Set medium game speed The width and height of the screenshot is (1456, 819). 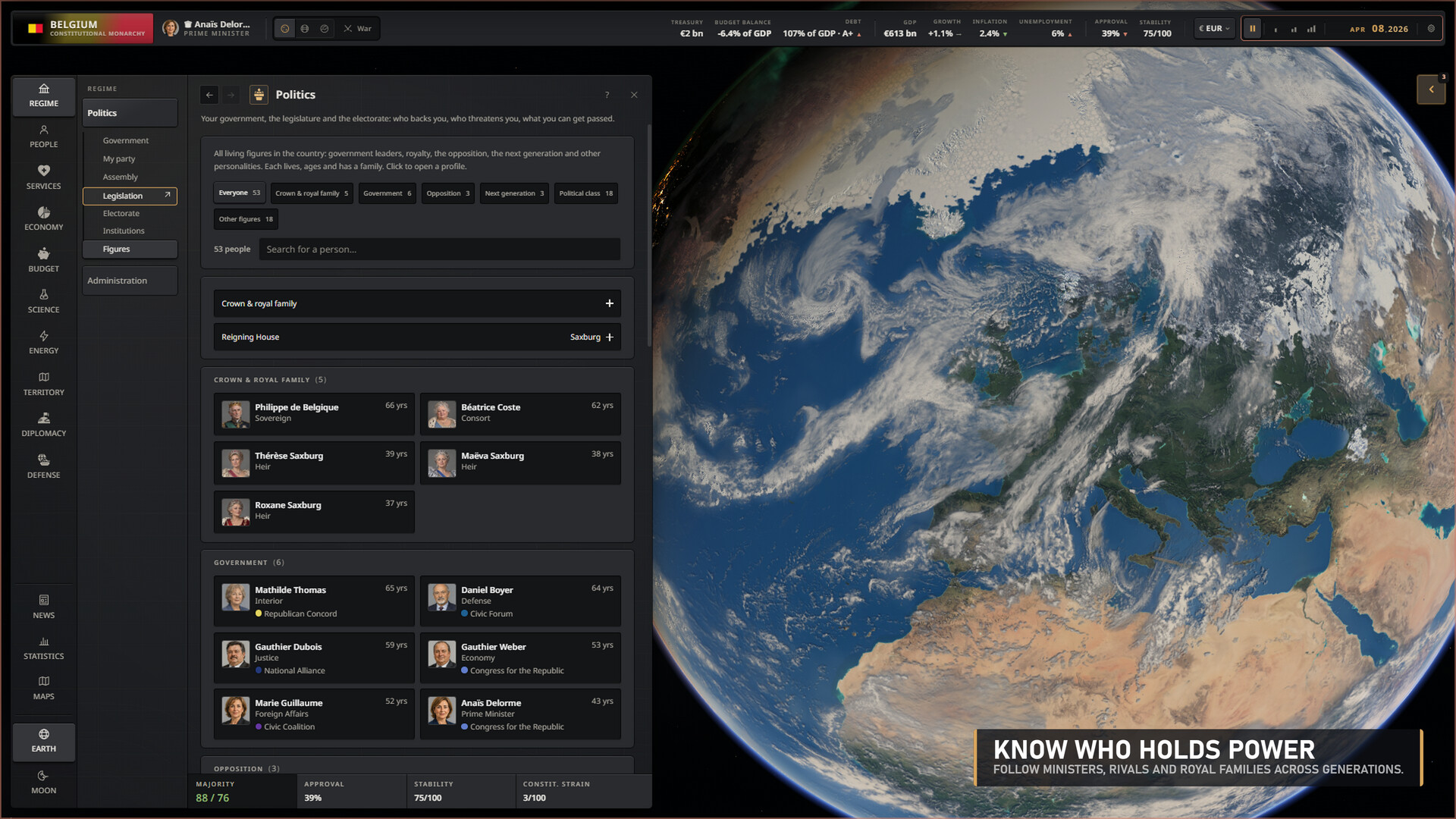tap(1294, 30)
